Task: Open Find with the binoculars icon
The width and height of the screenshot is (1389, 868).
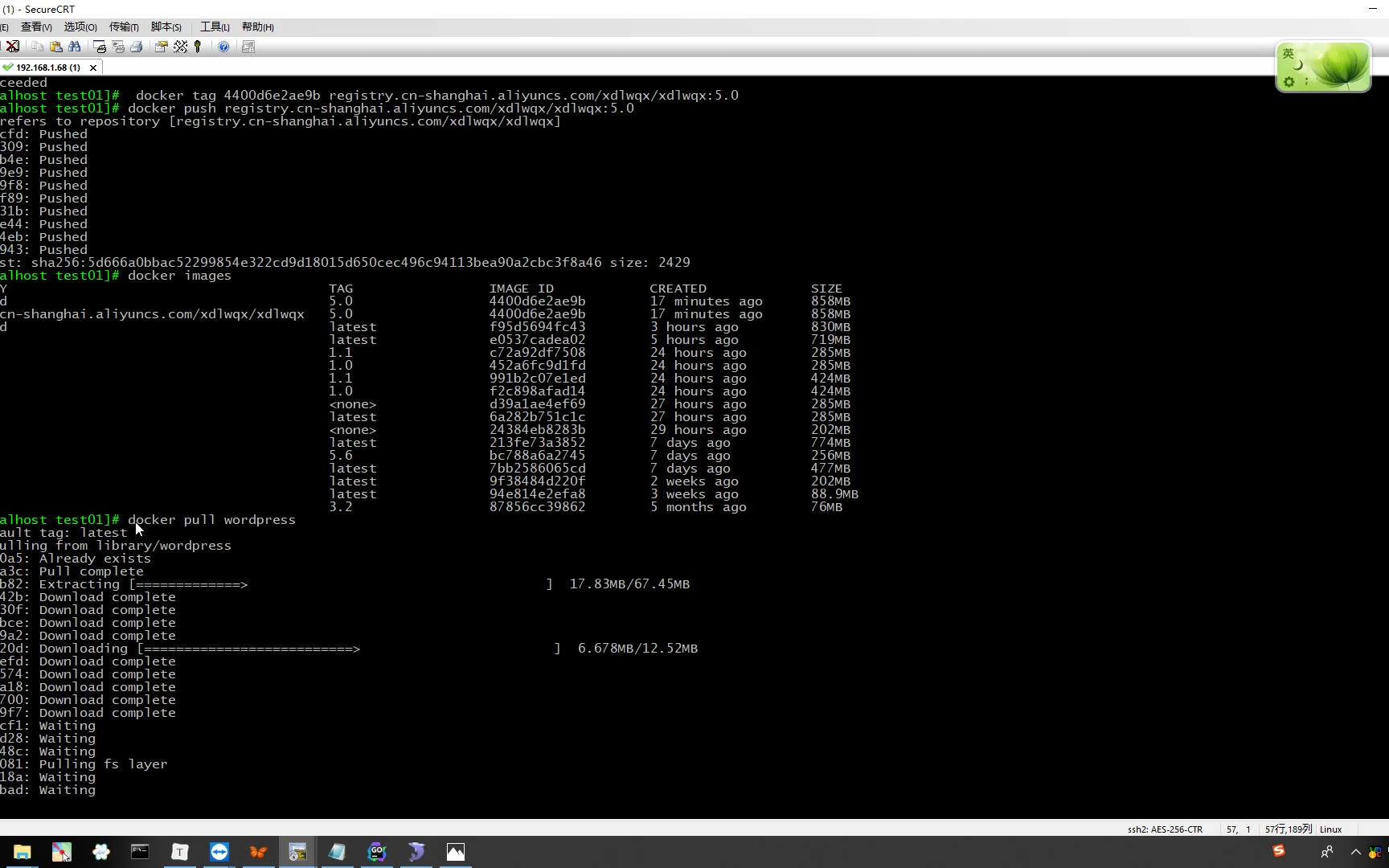Action: (75, 47)
